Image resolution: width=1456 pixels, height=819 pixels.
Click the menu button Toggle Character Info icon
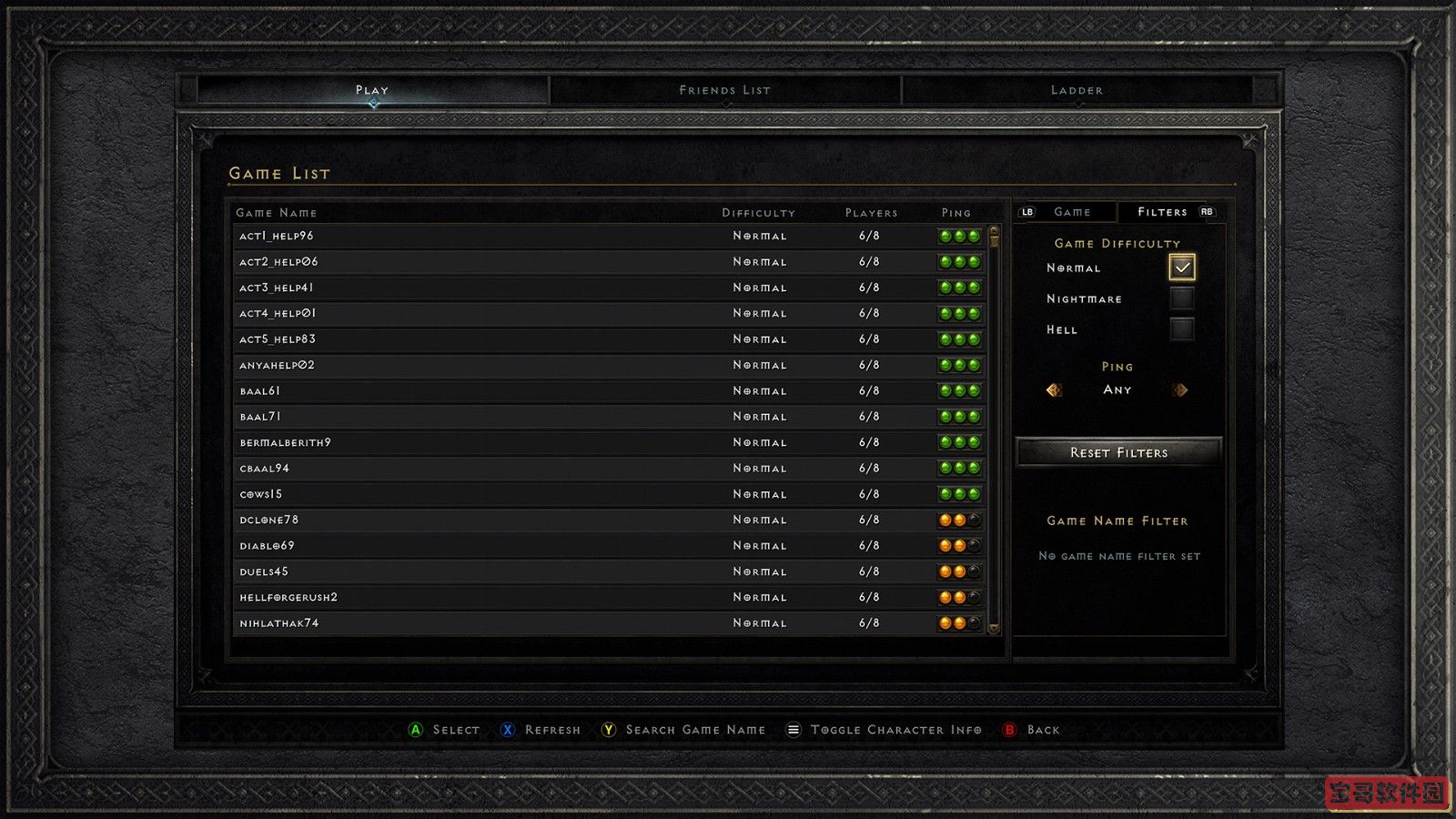pos(793,730)
